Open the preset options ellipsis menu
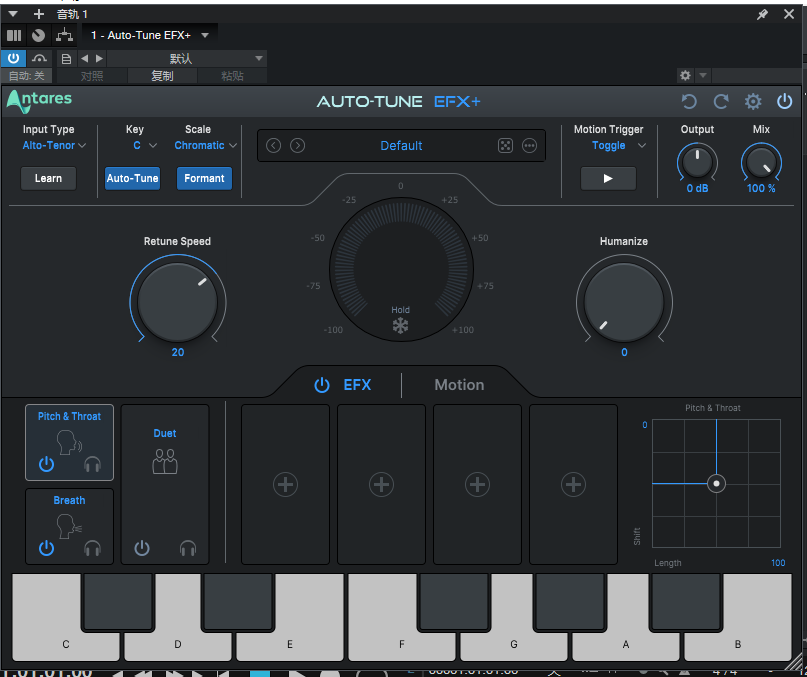The height and width of the screenshot is (677, 807). (529, 146)
